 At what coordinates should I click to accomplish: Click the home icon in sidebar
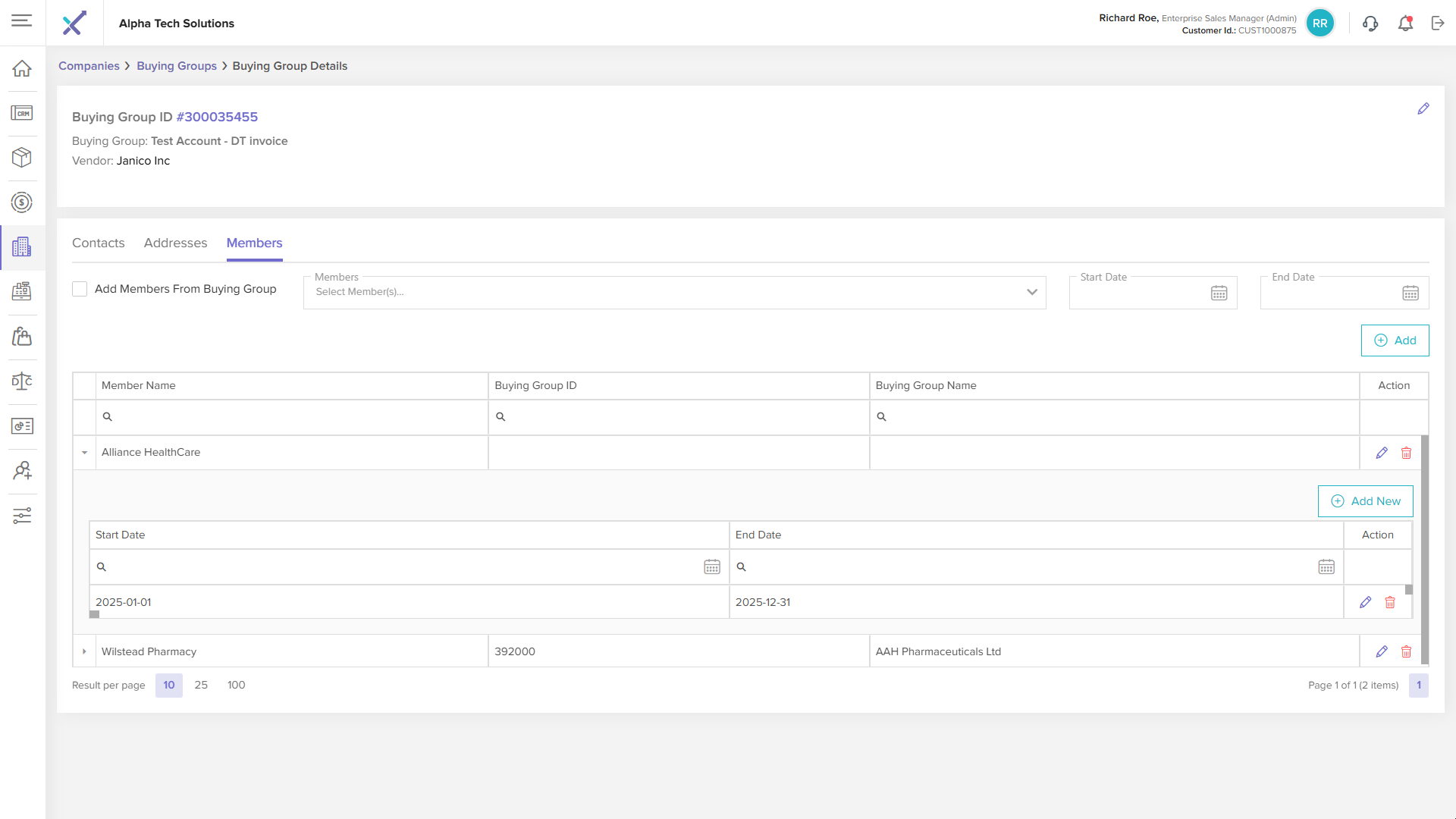22,68
